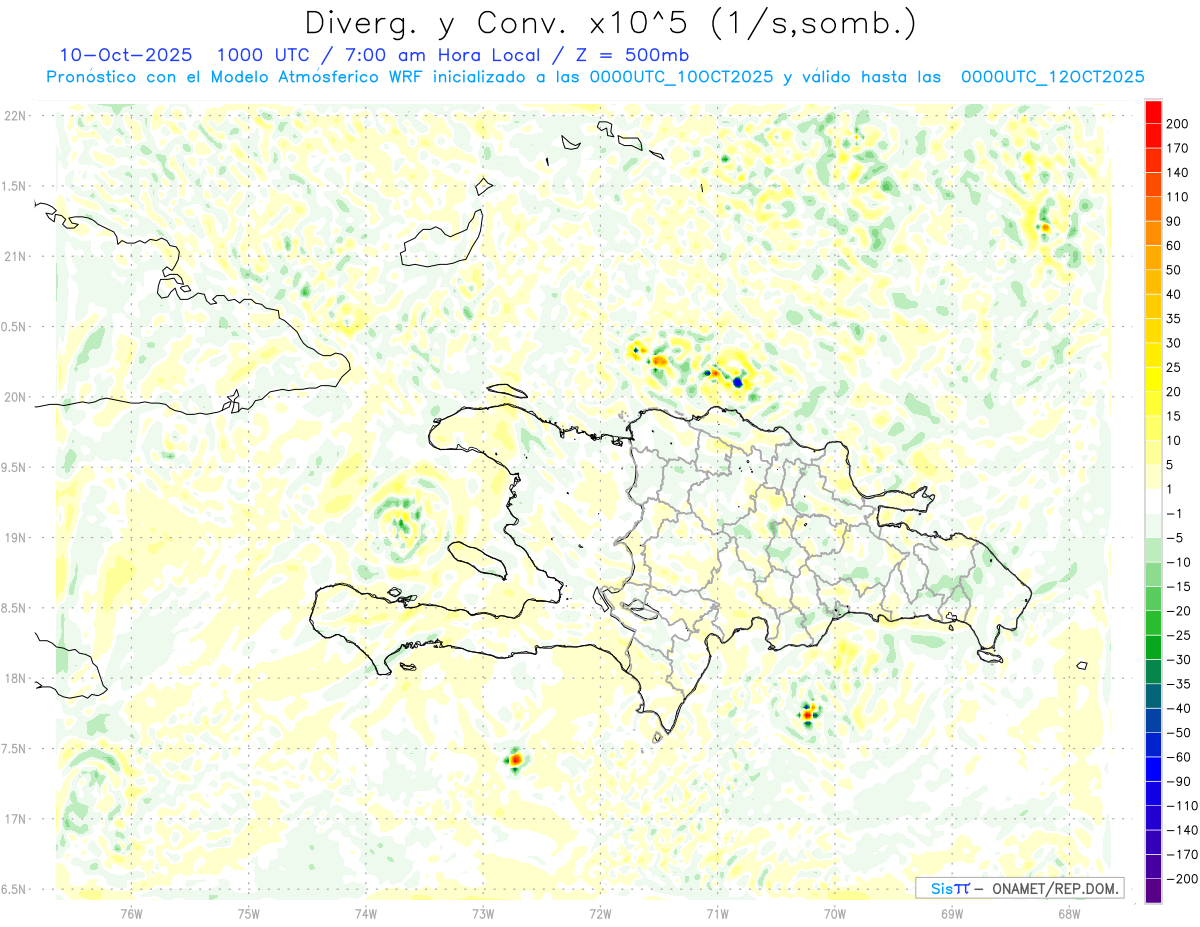Click the red divergence spot near 73W 17.5N
Viewport: 1200px width, 927px height.
point(515,760)
